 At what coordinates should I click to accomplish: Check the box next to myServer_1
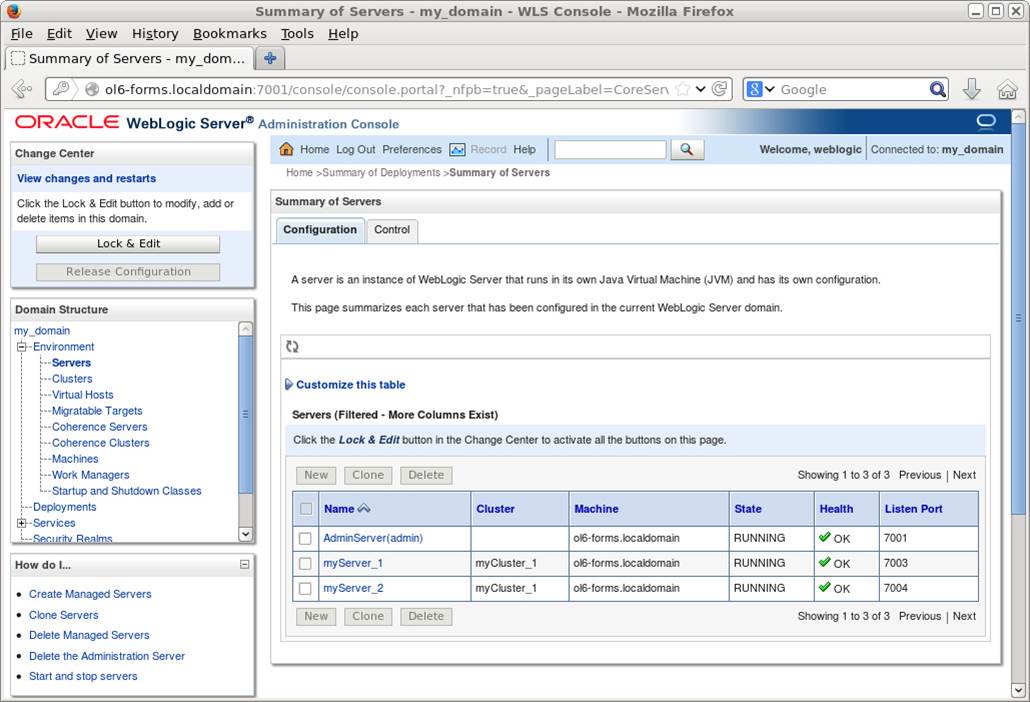click(305, 563)
